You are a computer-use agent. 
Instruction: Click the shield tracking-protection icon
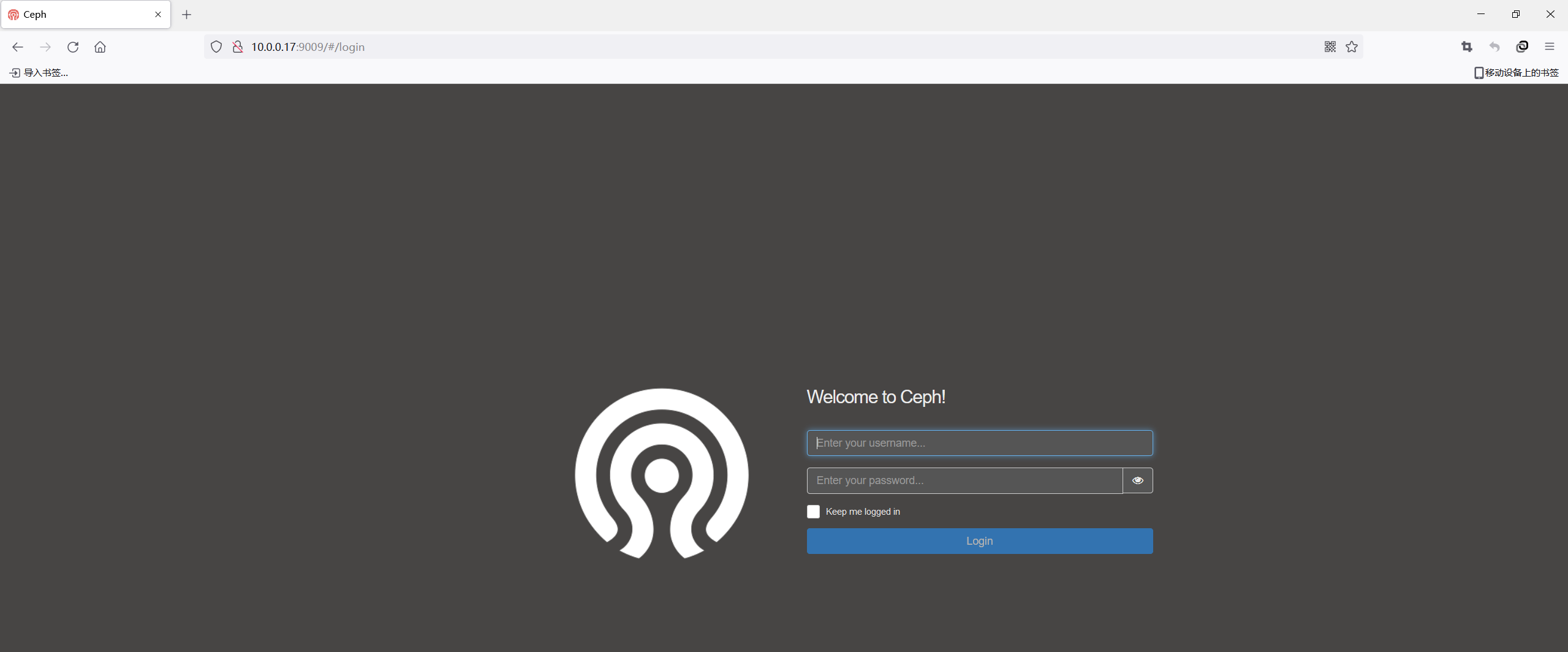216,47
